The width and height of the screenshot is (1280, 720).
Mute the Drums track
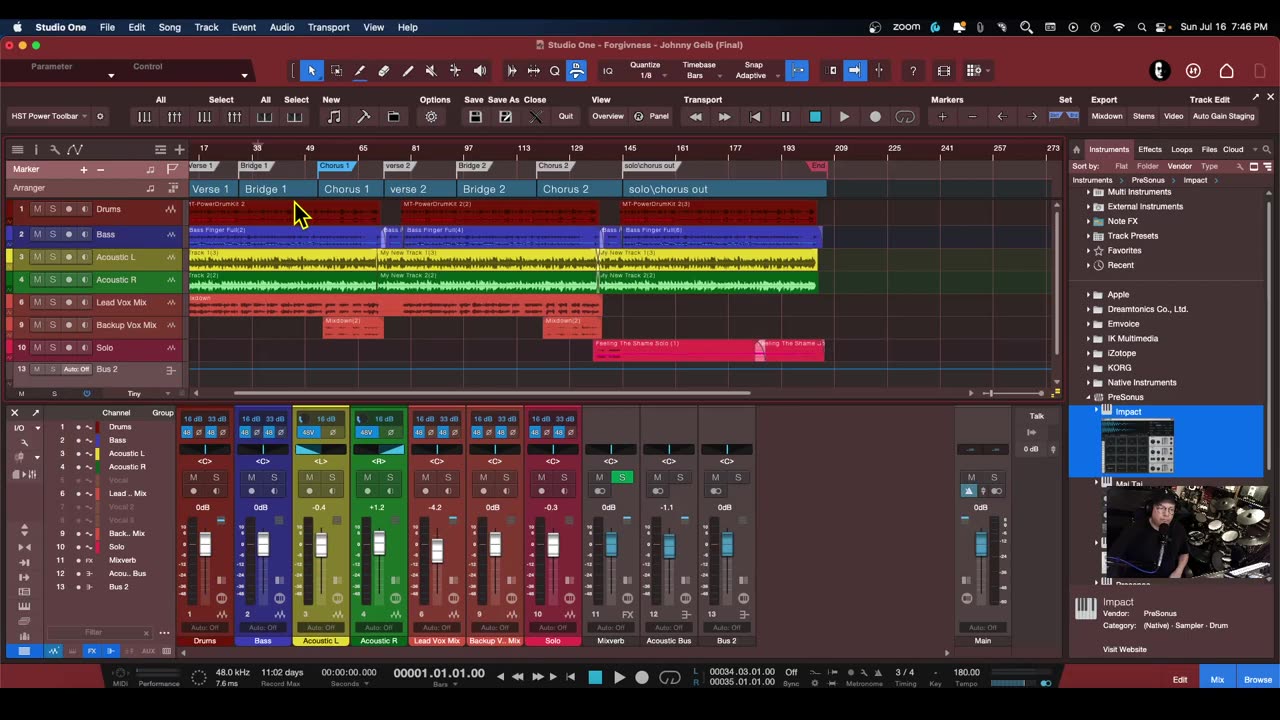coord(37,209)
